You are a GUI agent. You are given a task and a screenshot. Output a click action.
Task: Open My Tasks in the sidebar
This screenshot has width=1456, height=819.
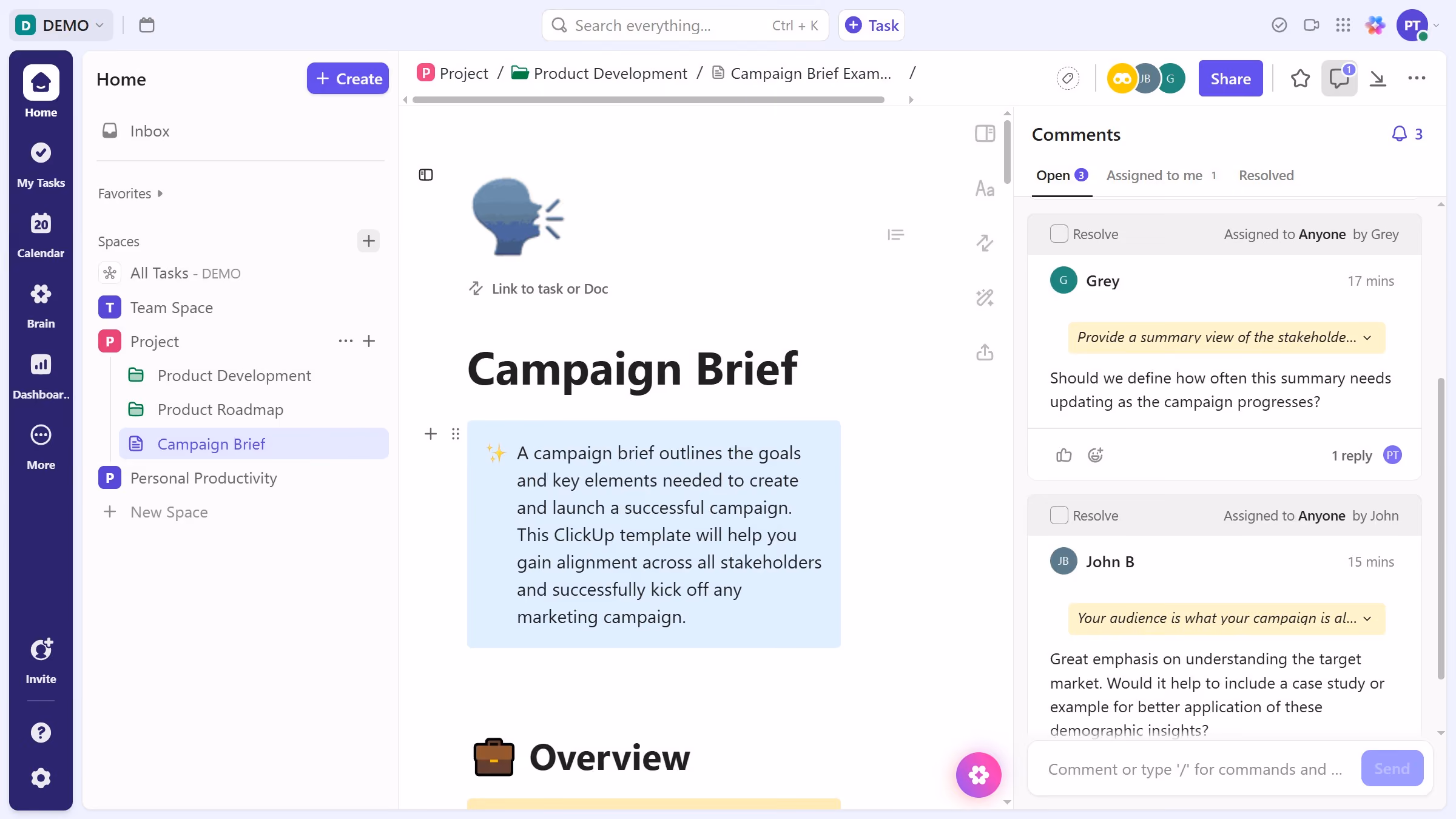[41, 164]
